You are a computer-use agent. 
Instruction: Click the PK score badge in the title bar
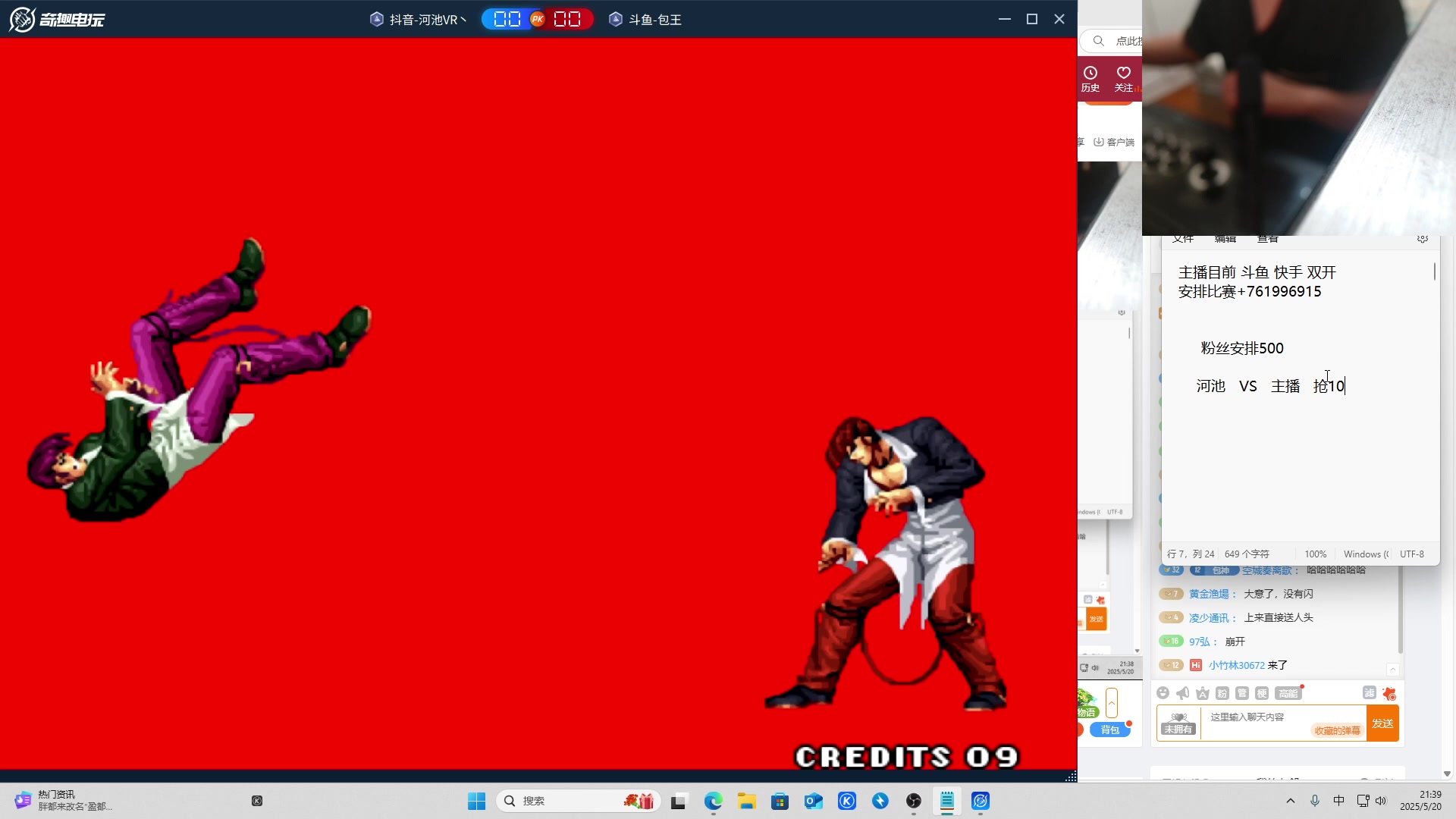click(538, 19)
